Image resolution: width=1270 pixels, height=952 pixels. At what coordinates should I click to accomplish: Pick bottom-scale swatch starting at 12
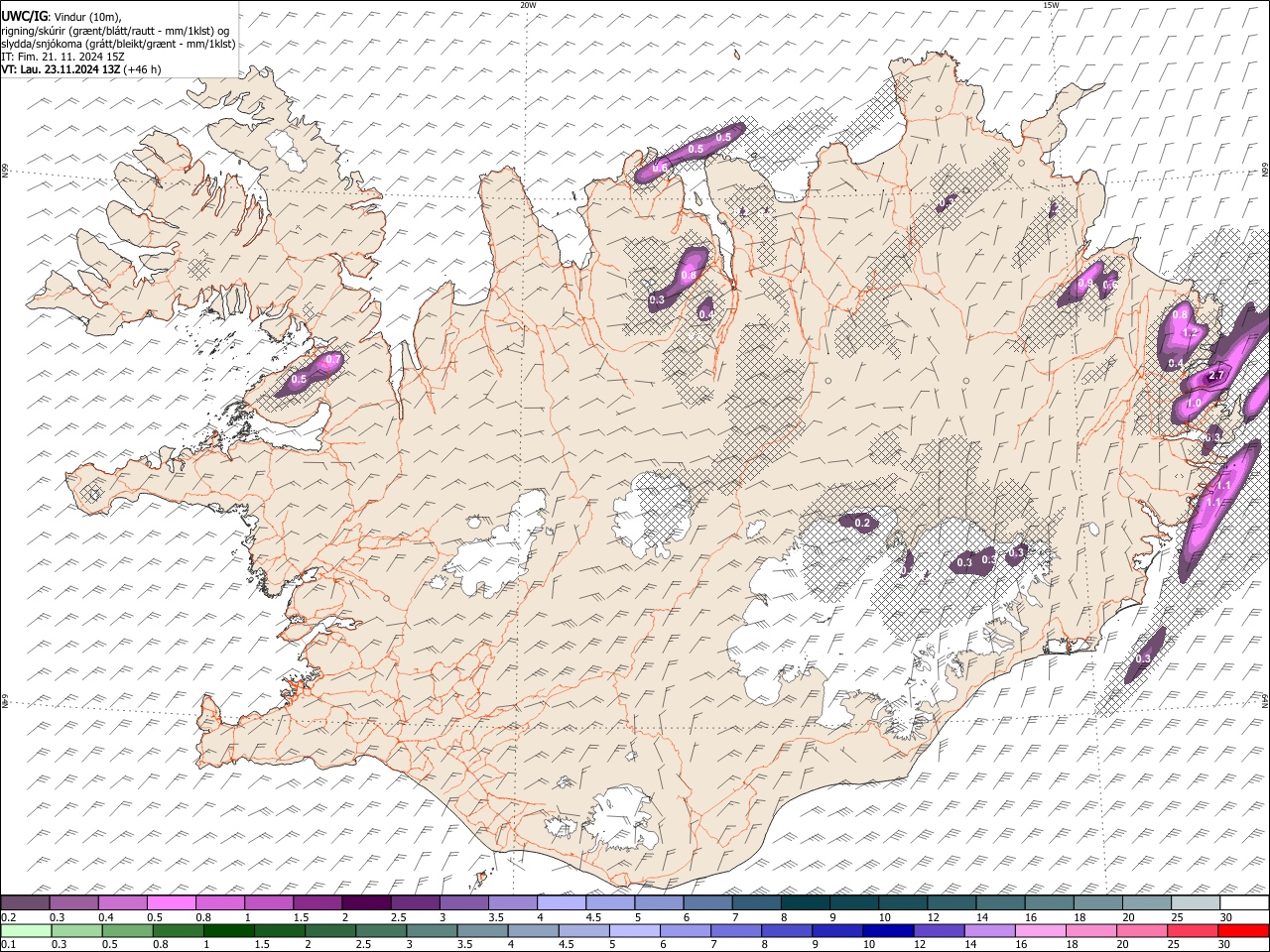[x=939, y=930]
